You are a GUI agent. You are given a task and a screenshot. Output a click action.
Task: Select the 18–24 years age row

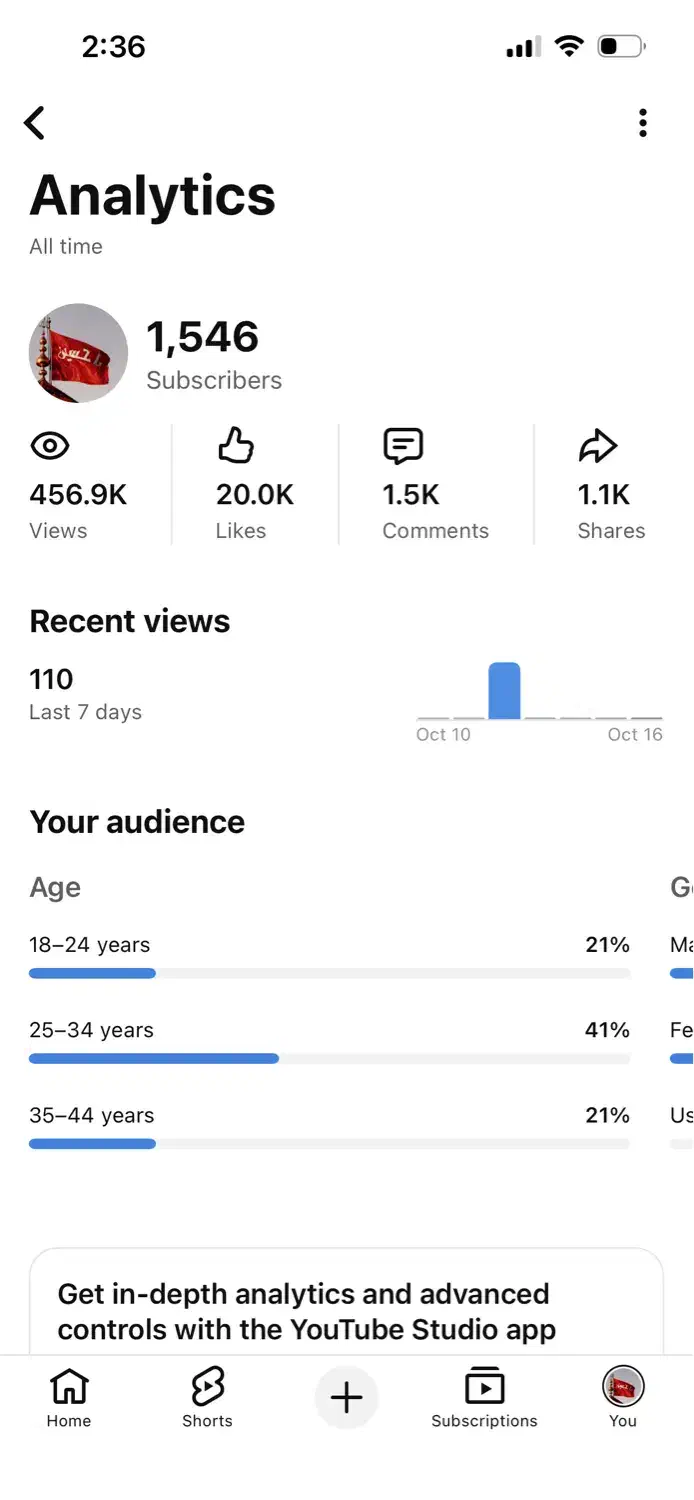point(329,945)
